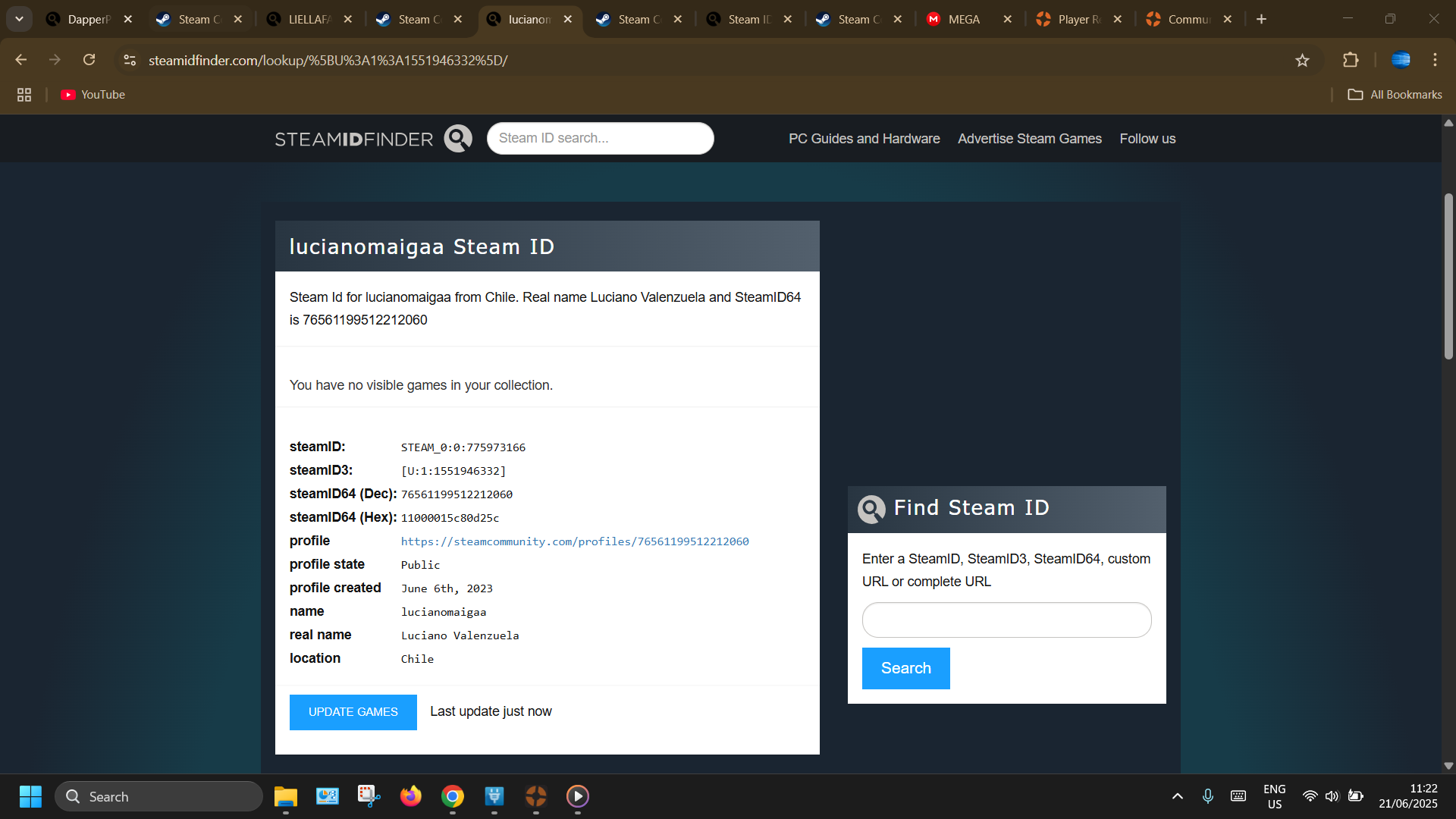Image resolution: width=1456 pixels, height=819 pixels.
Task: Open the Wi-Fi network tray icon
Action: [x=1310, y=796]
